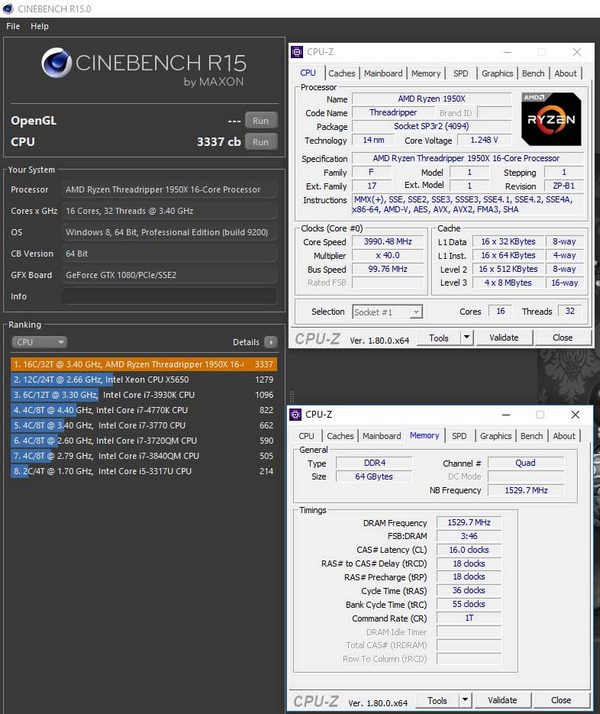The height and width of the screenshot is (714, 600).
Task: Select Intel Core i5-3317U ranking row
Action: point(144,471)
